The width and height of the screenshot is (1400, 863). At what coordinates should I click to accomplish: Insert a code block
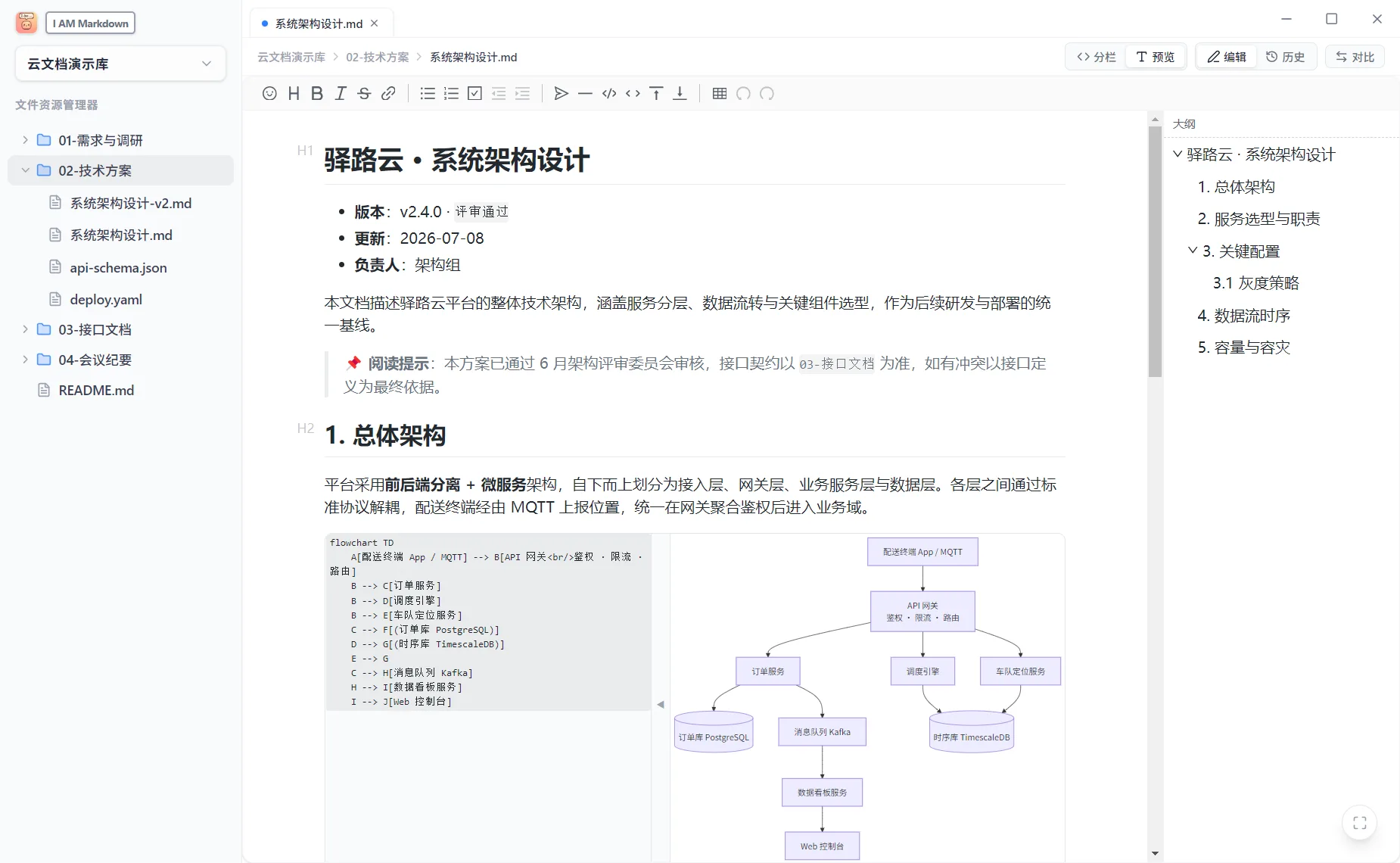609,93
